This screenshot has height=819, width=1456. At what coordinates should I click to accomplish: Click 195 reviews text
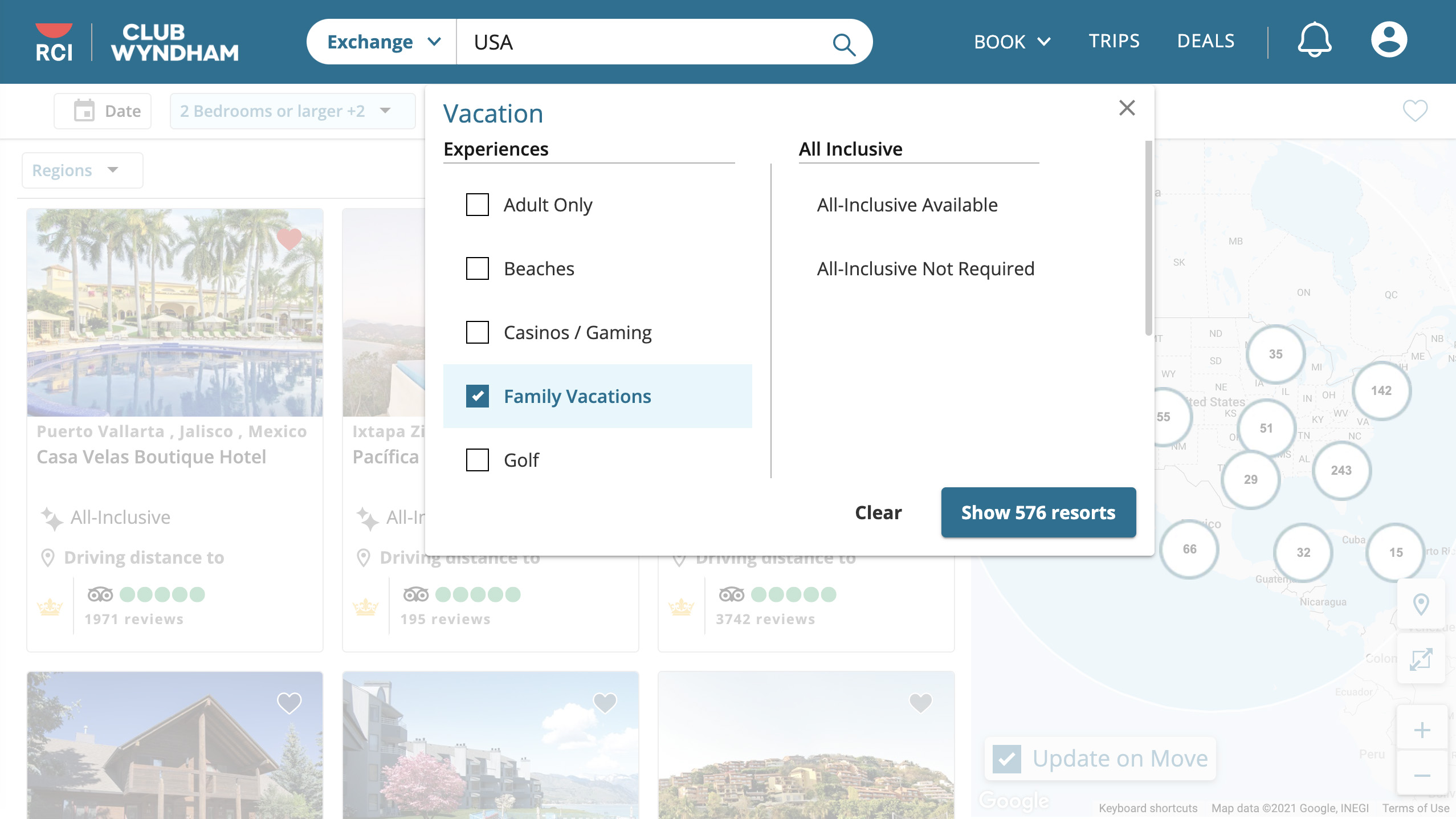point(445,619)
